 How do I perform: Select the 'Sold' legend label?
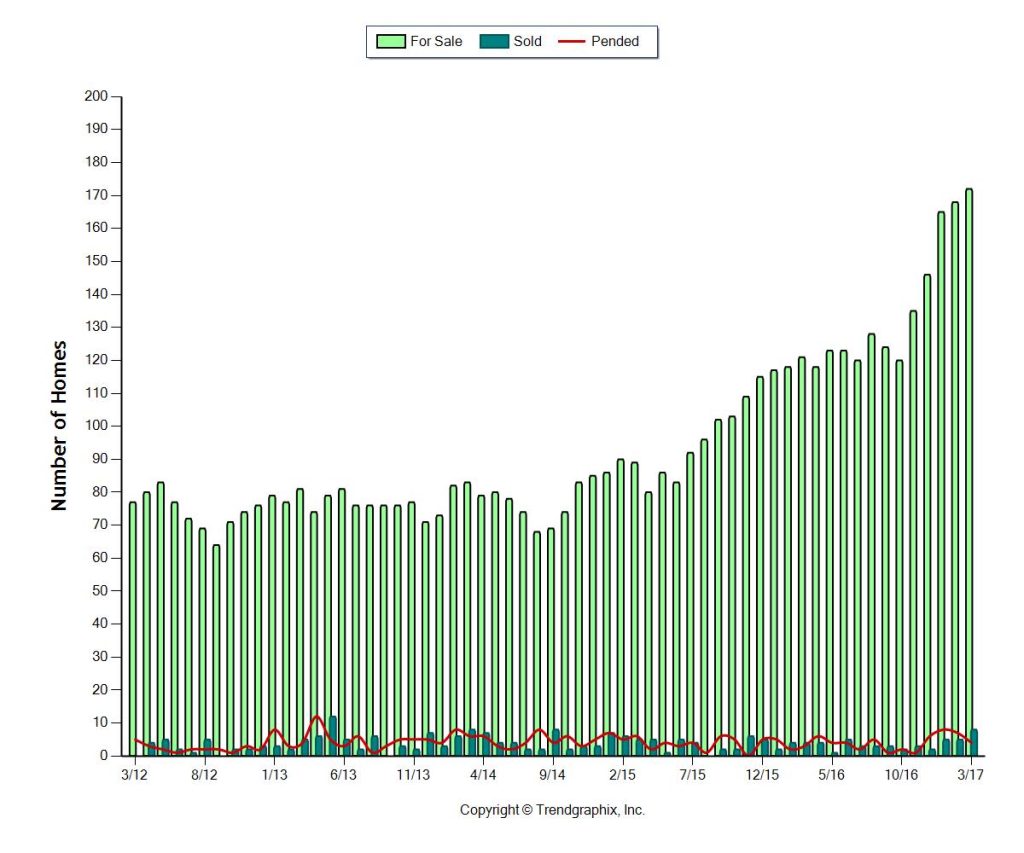[x=528, y=41]
